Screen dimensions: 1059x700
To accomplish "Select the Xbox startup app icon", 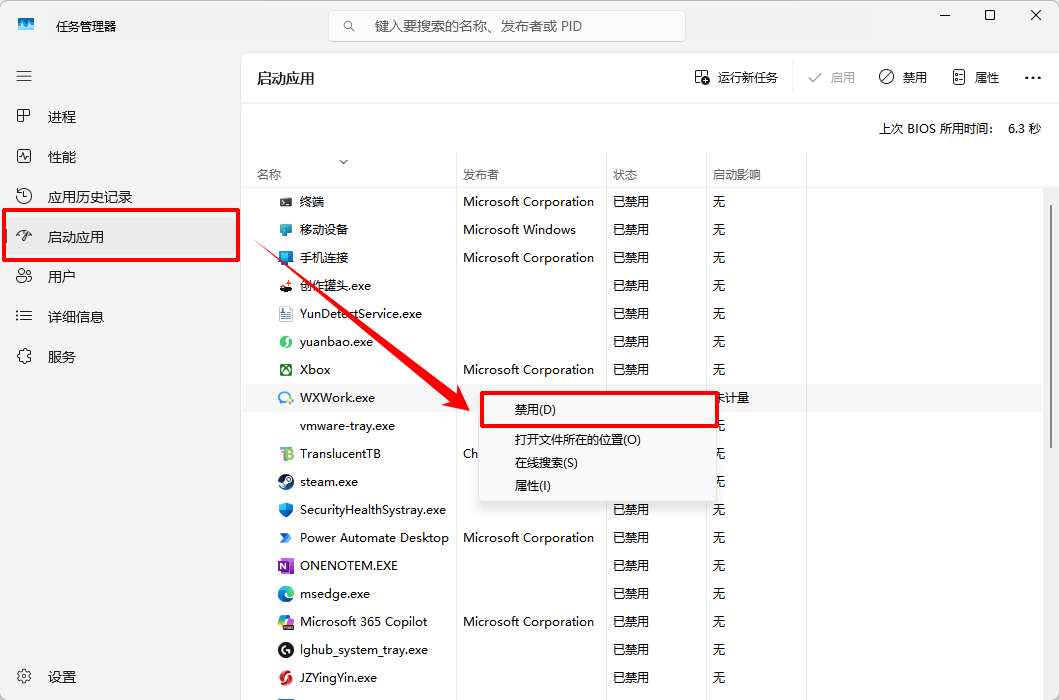I will point(286,370).
